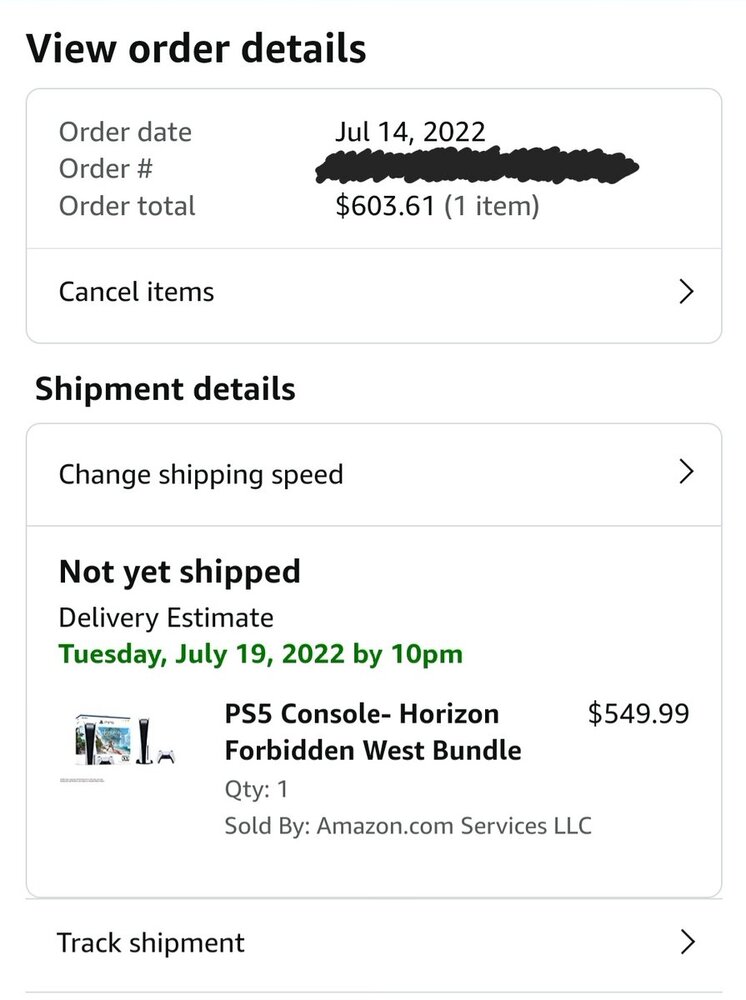Click the Order total label
The height and width of the screenshot is (1000, 746).
coord(127,207)
